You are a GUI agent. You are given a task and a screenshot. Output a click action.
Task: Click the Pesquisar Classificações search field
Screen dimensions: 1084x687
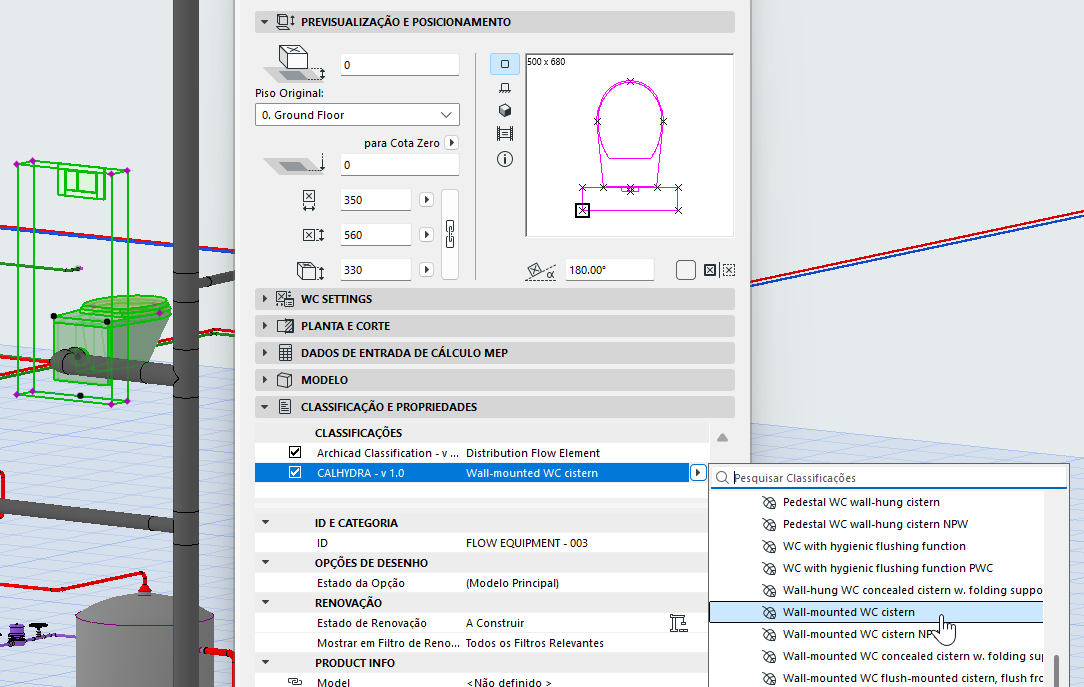(890, 478)
